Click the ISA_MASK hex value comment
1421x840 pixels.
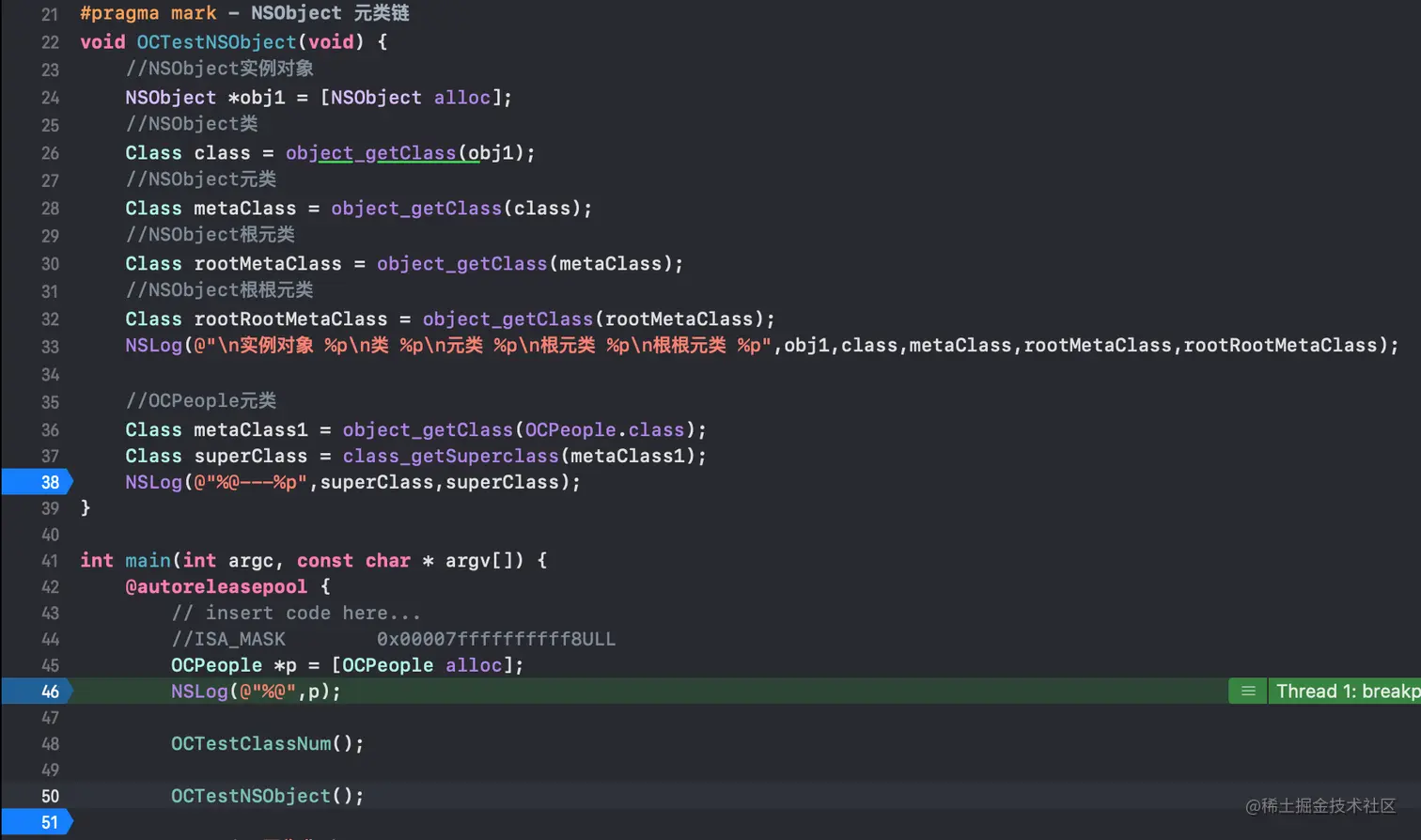click(x=496, y=640)
